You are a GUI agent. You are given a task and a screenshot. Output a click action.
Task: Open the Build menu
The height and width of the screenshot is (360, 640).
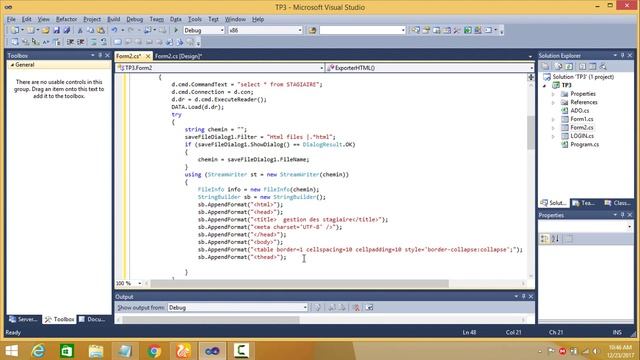click(x=113, y=19)
